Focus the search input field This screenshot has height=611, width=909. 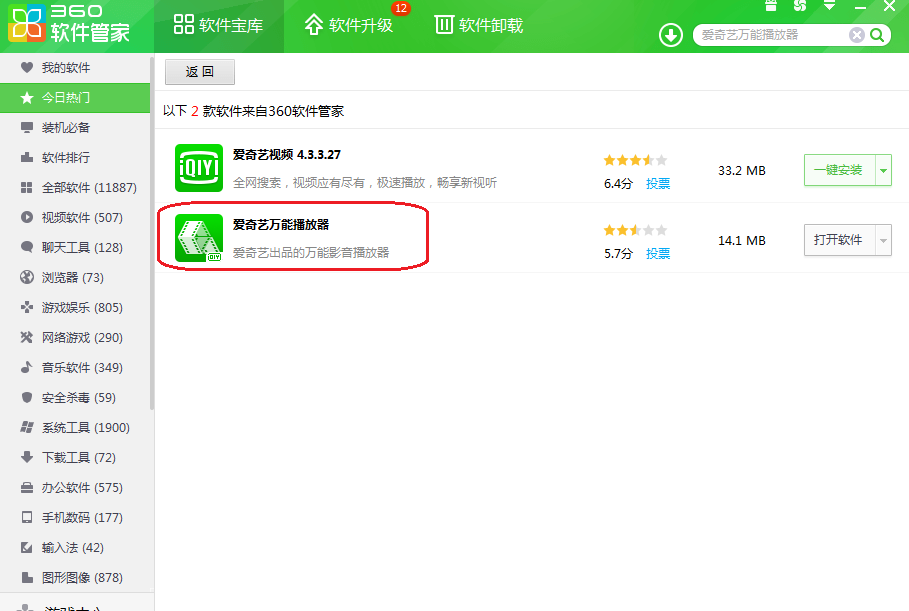click(x=771, y=35)
